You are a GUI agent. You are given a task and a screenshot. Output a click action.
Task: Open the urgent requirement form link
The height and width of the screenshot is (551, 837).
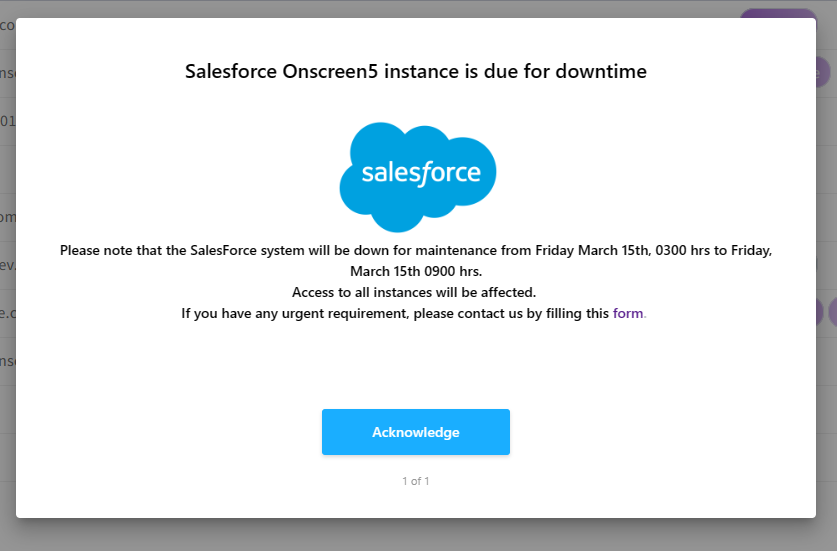pos(628,313)
